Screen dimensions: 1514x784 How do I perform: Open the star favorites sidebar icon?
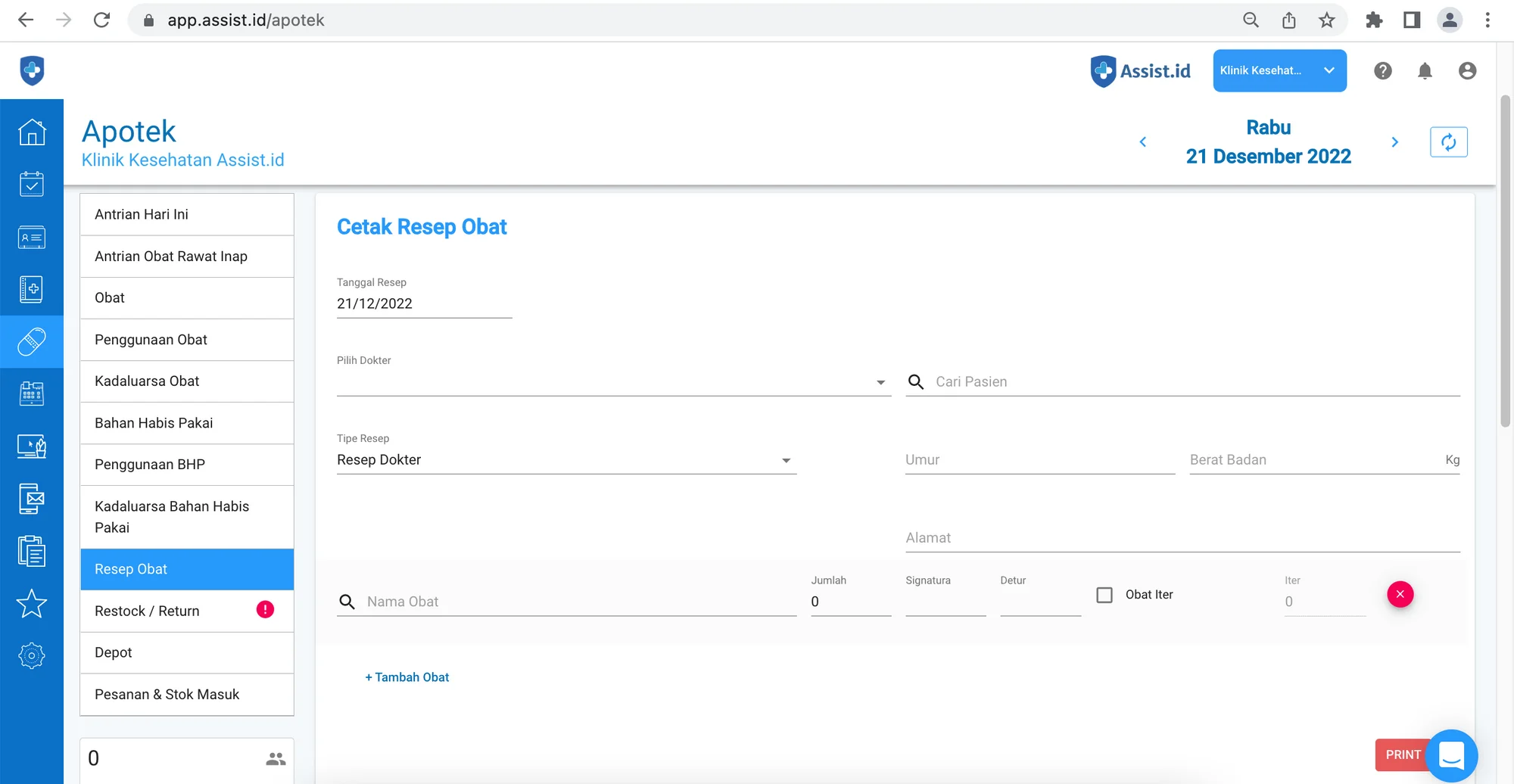(x=32, y=604)
